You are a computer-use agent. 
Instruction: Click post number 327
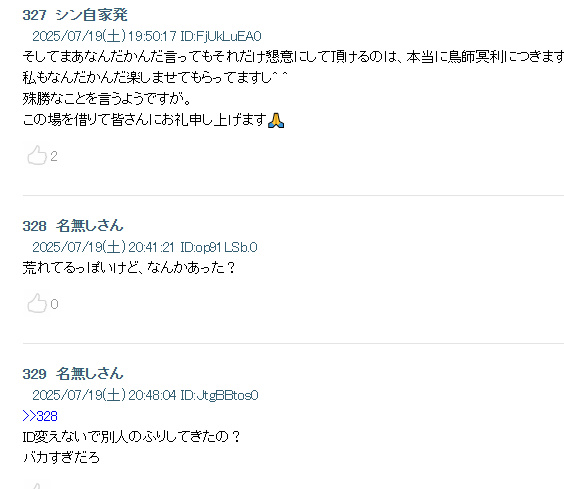pyautogui.click(x=35, y=15)
